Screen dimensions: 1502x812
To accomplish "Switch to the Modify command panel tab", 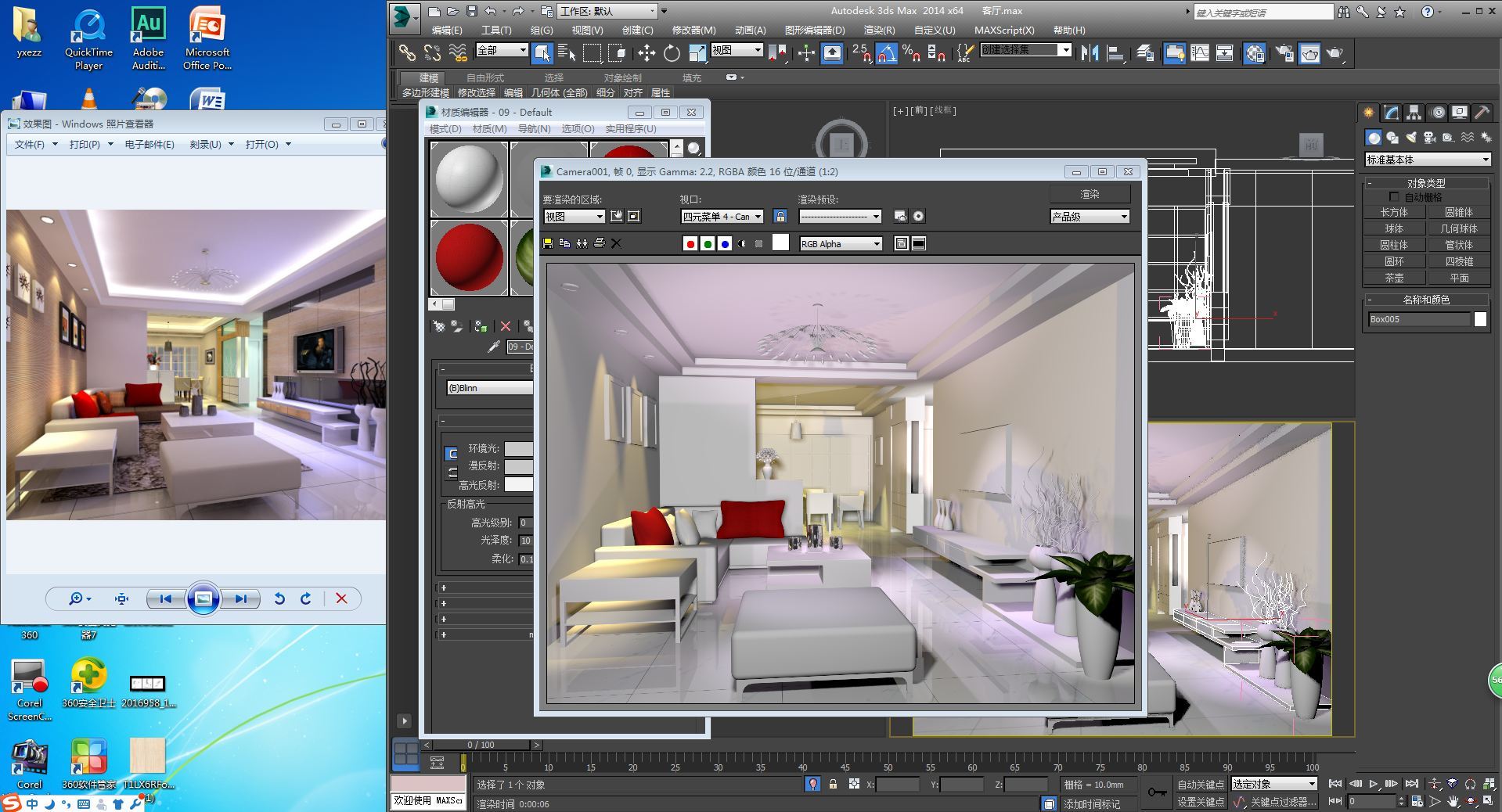I will pos(1391,113).
